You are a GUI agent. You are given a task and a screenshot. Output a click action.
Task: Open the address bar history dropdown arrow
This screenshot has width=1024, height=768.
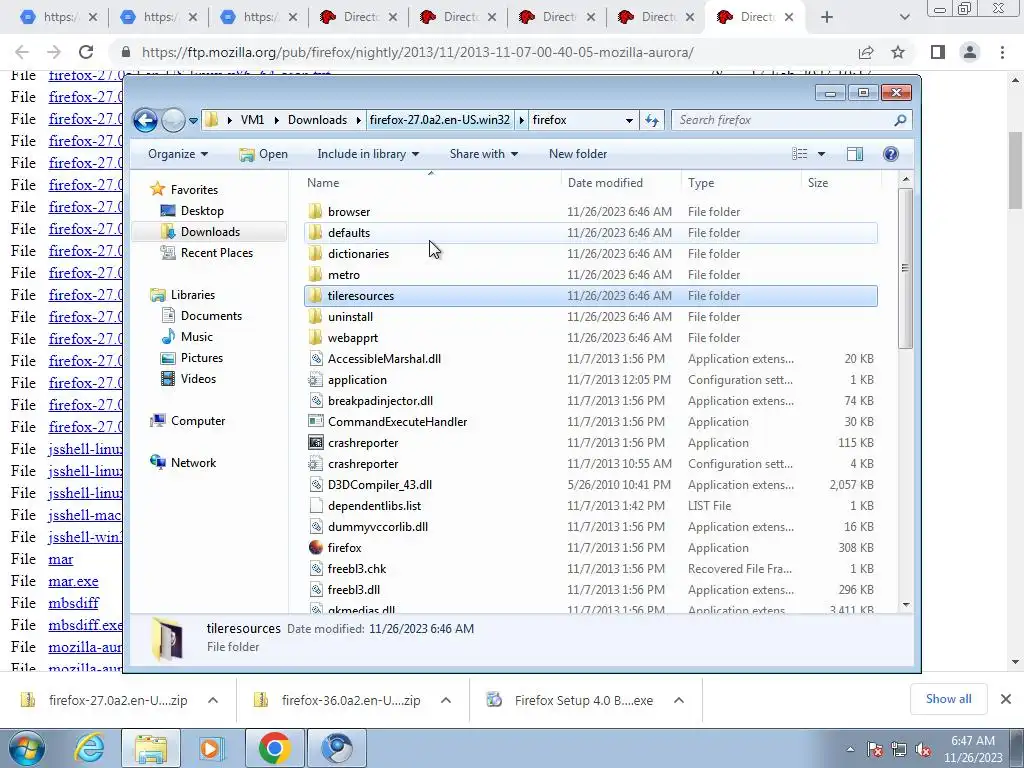(x=629, y=120)
